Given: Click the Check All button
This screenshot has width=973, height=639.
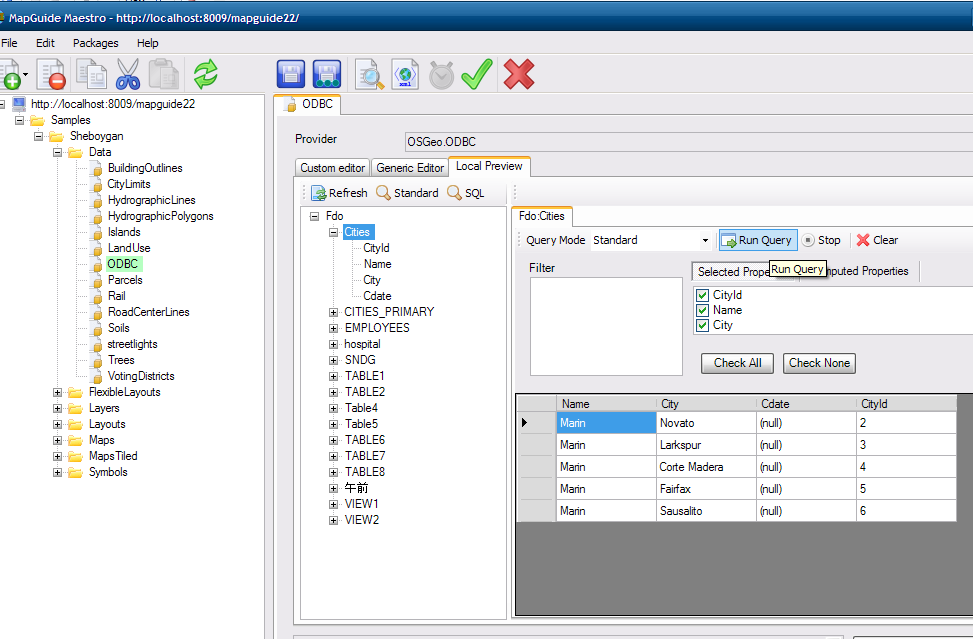Looking at the screenshot, I should click(737, 363).
